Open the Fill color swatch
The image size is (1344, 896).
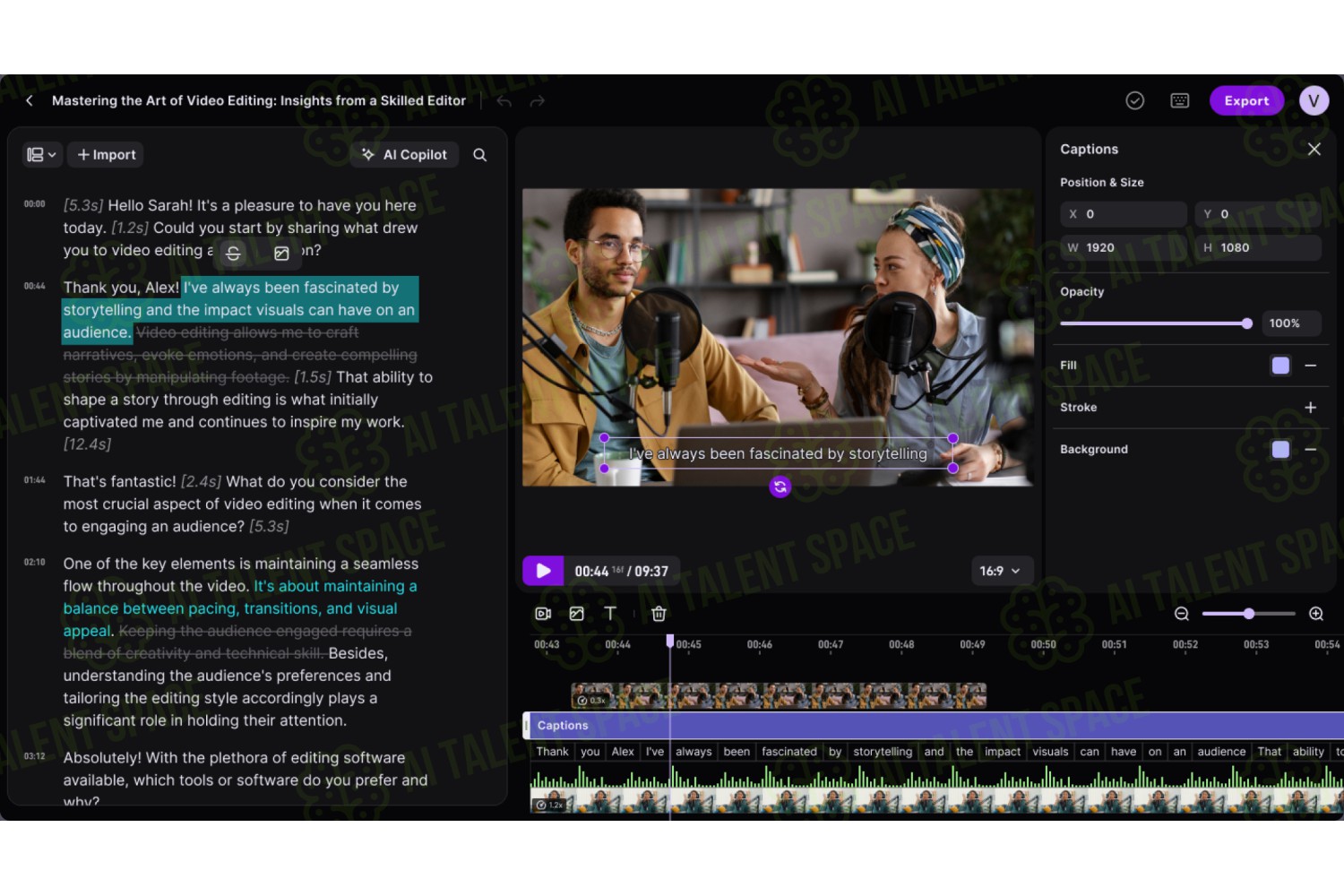click(x=1280, y=366)
